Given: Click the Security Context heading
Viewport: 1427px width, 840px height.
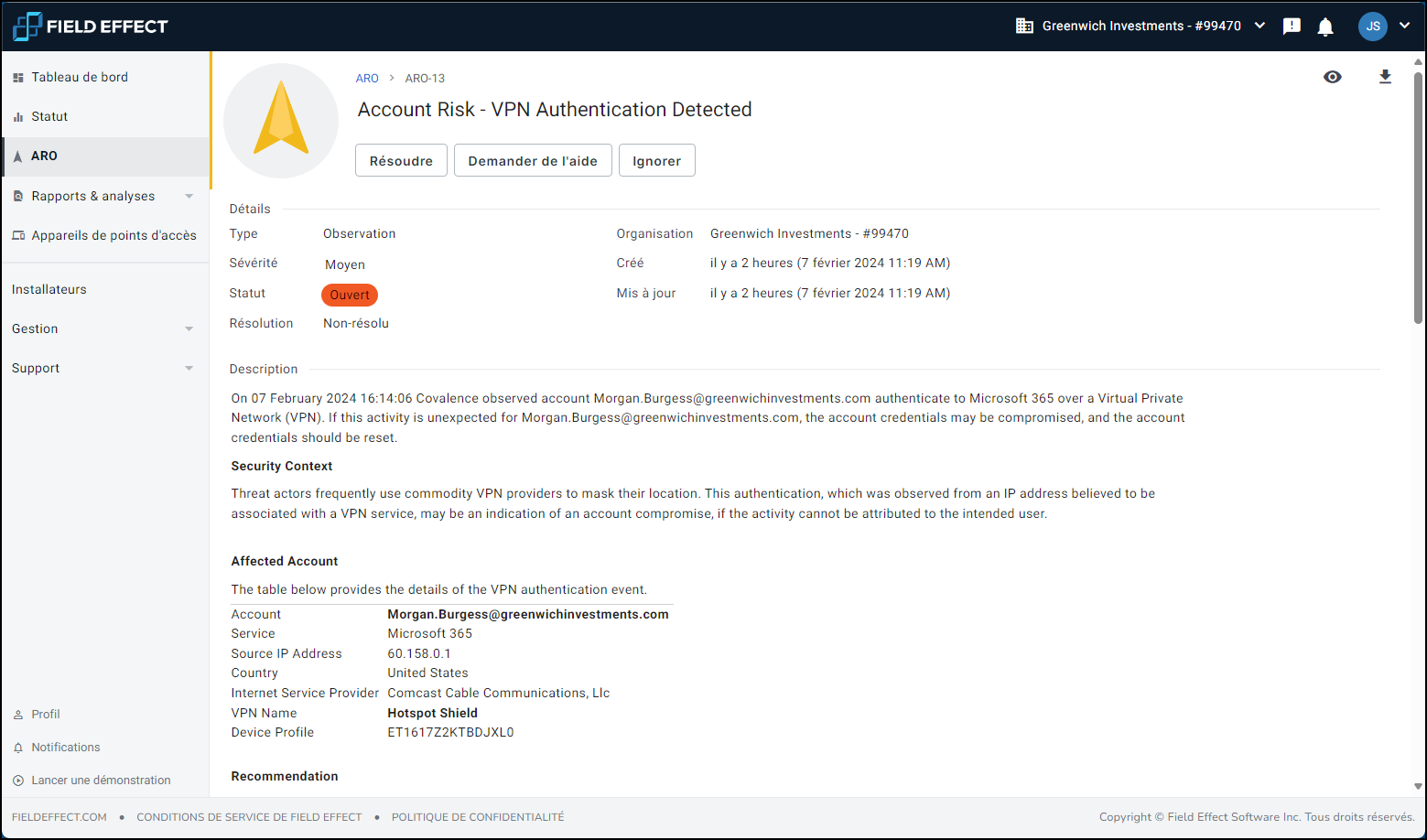Looking at the screenshot, I should pos(282,466).
